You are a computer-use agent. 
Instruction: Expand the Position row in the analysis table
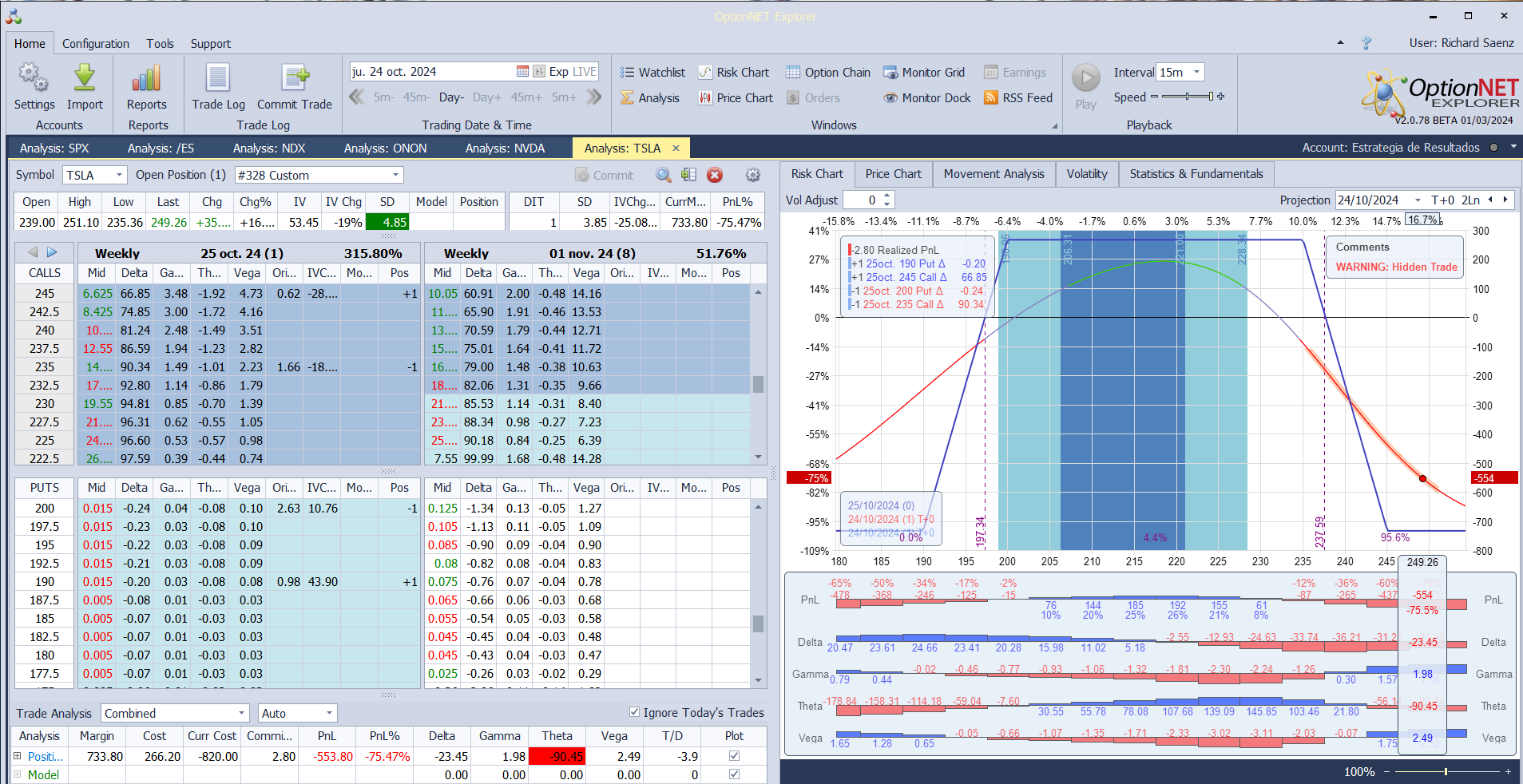18,755
